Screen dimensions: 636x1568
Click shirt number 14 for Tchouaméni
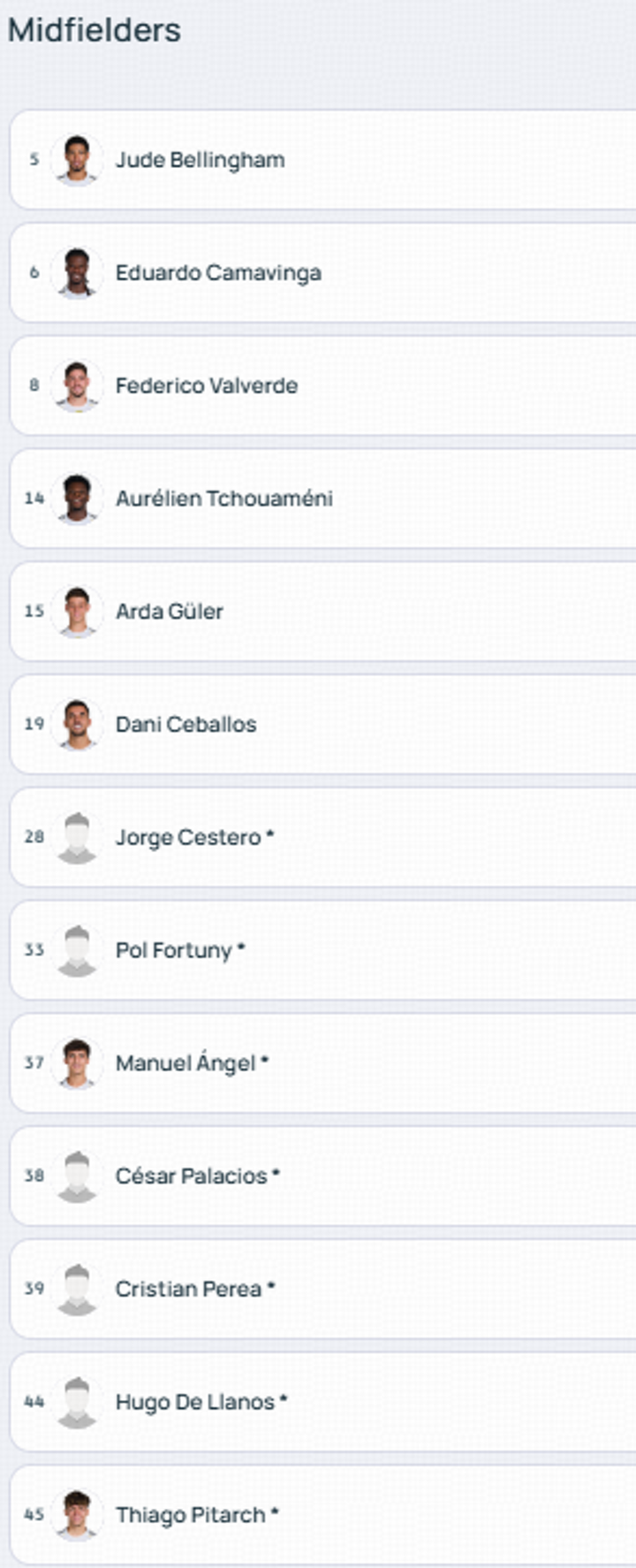(34, 499)
